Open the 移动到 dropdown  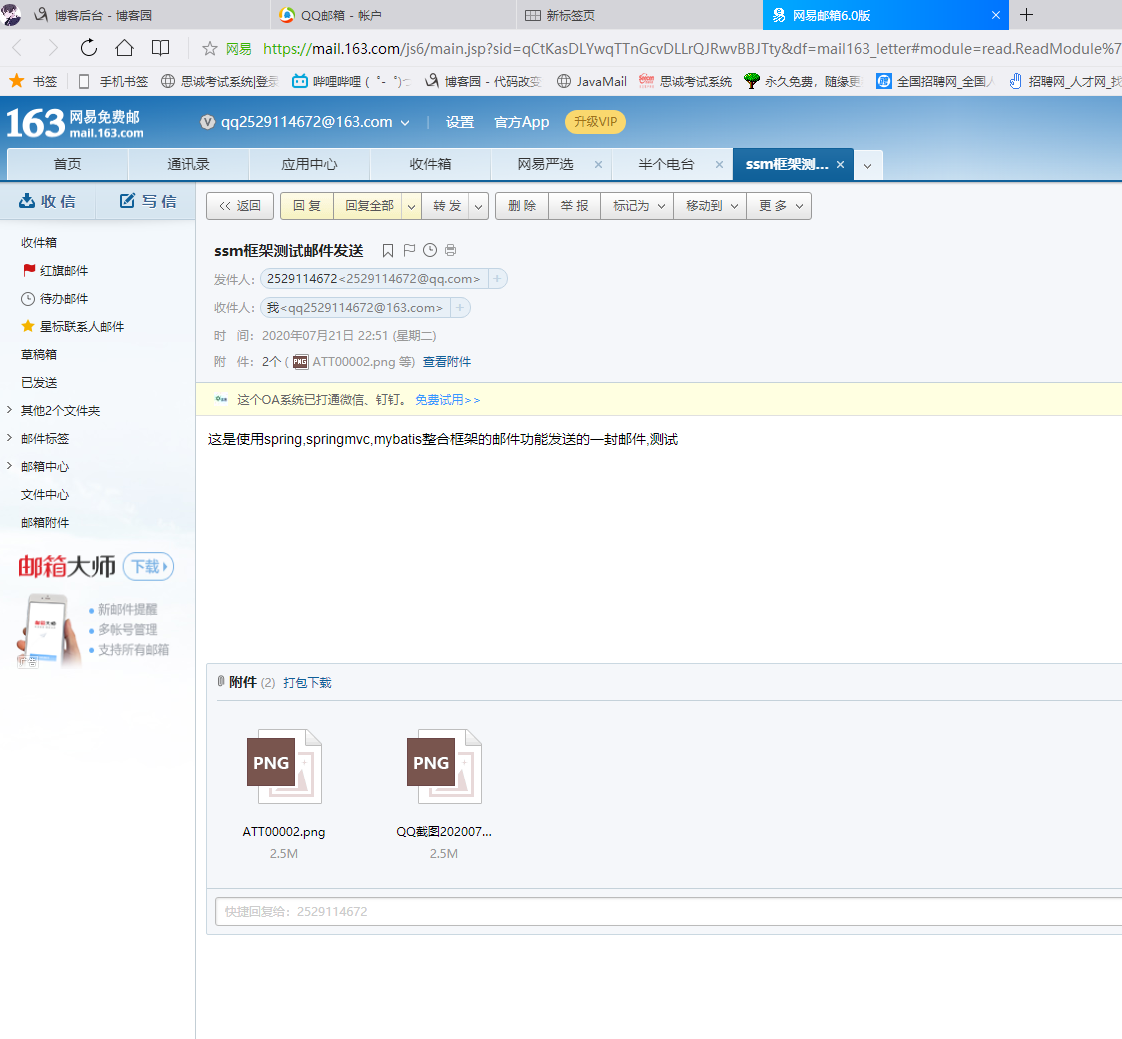711,206
